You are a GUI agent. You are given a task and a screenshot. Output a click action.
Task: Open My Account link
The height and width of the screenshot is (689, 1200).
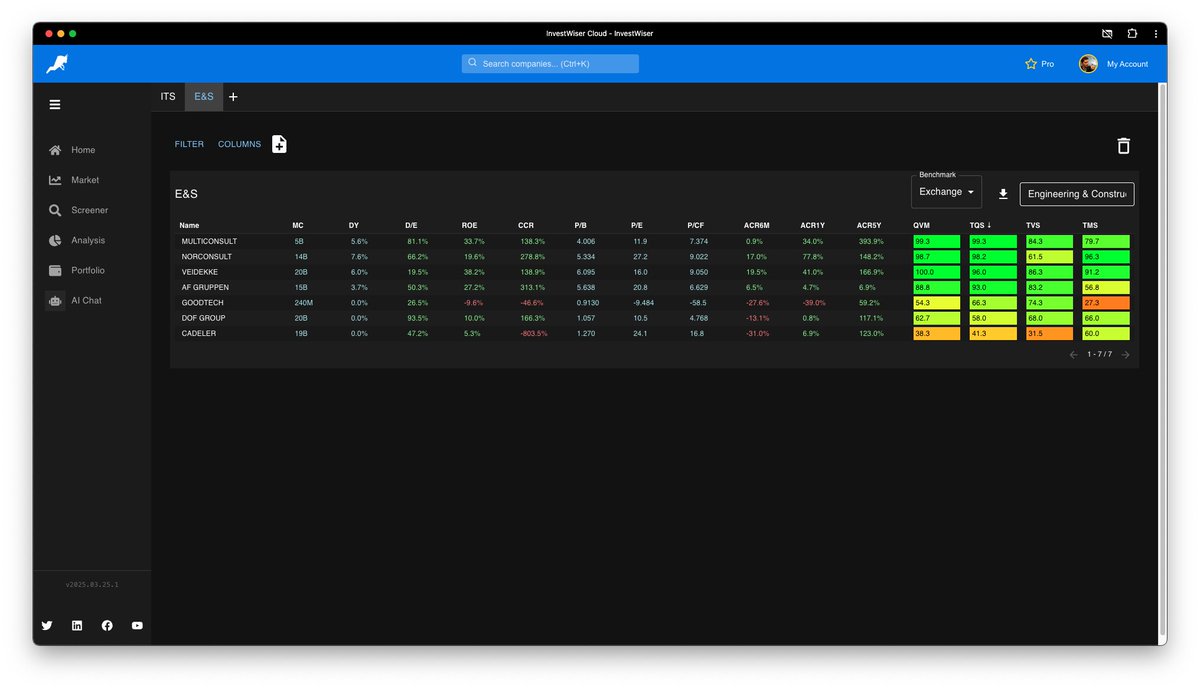click(1127, 64)
